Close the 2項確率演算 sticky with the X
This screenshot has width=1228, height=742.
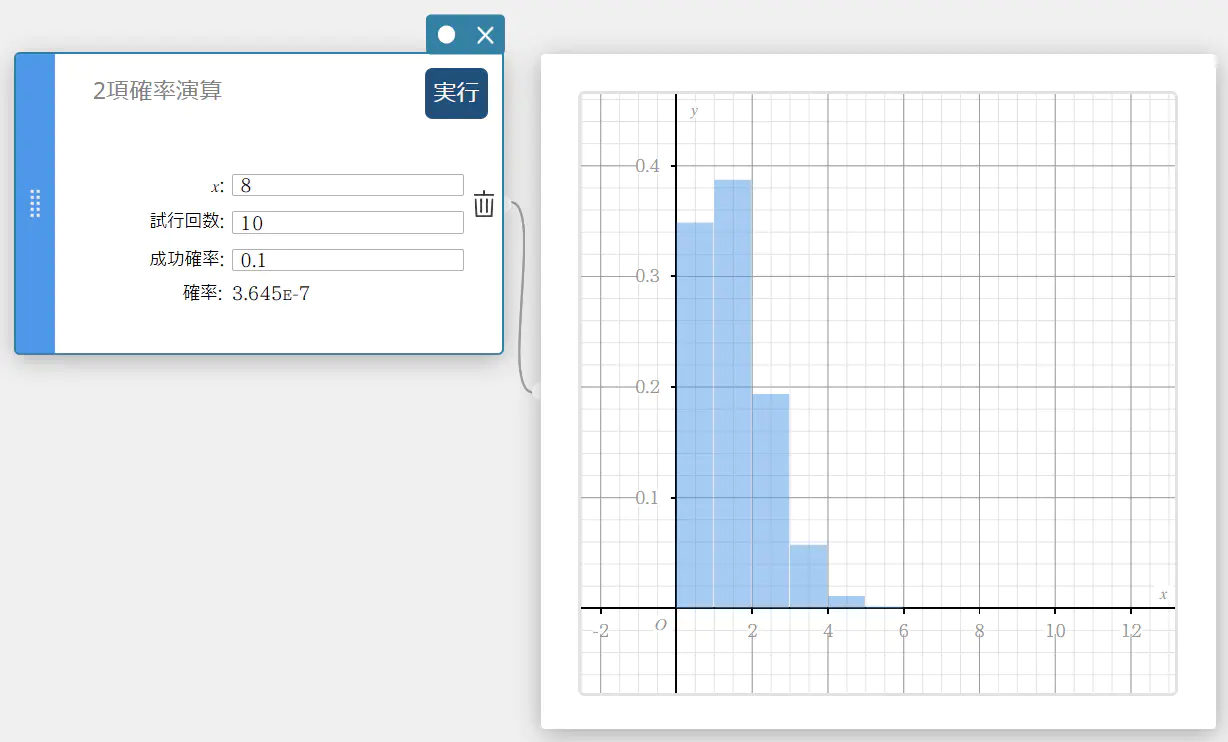click(485, 35)
